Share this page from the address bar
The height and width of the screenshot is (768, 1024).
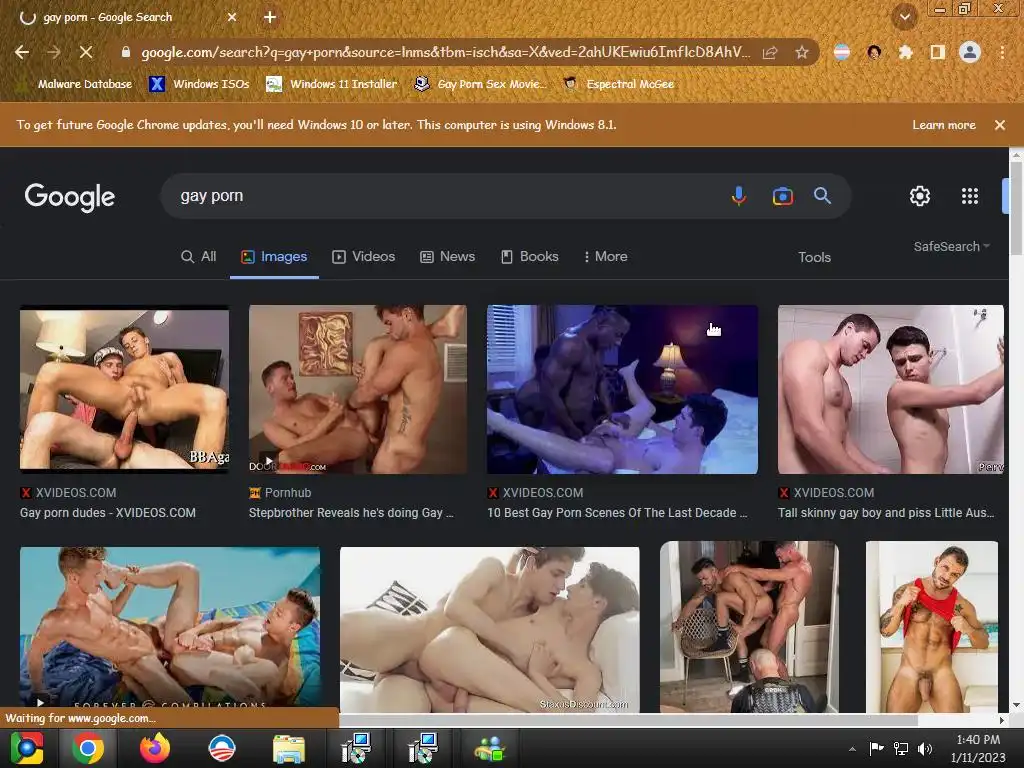tap(770, 52)
